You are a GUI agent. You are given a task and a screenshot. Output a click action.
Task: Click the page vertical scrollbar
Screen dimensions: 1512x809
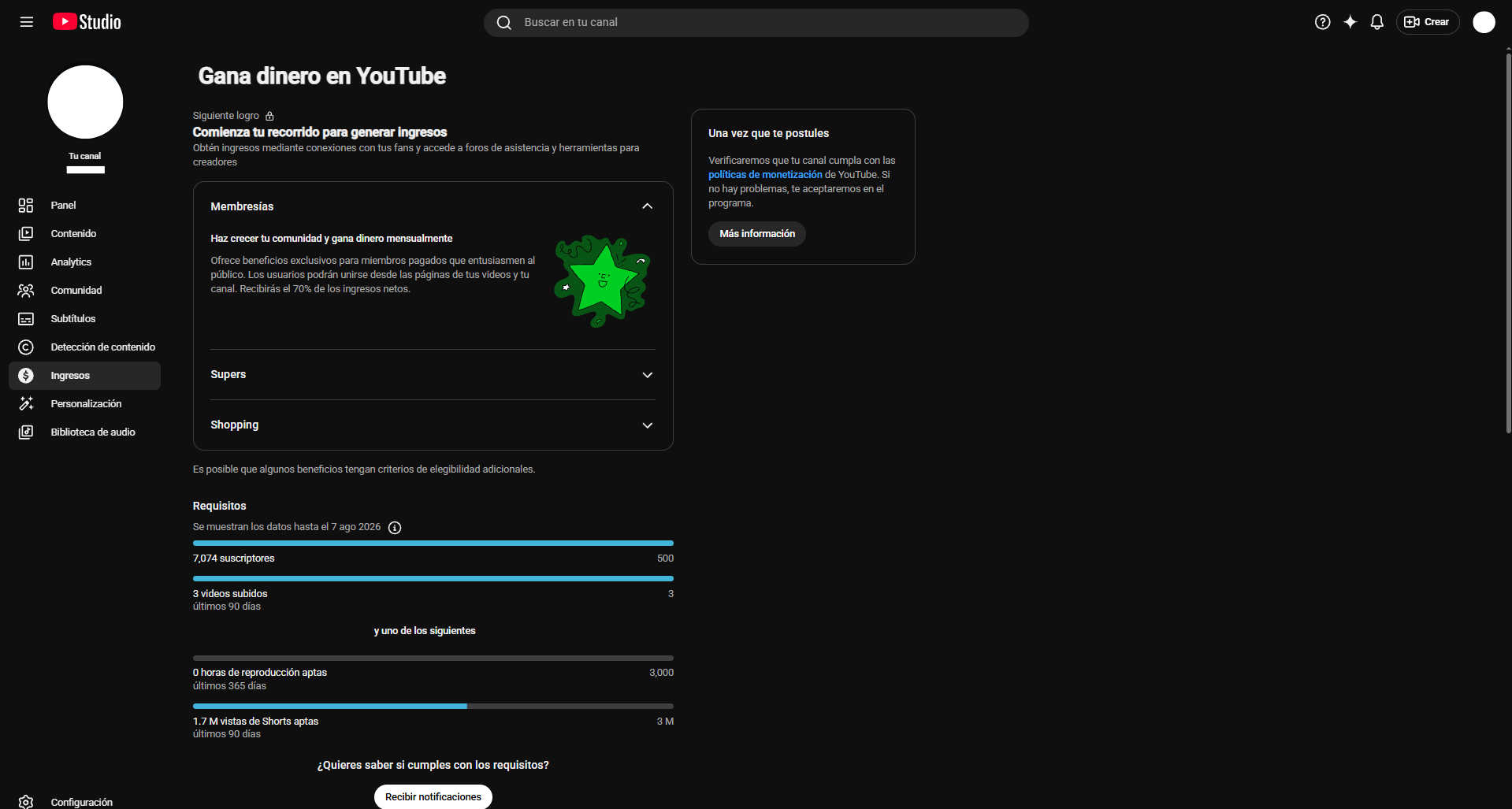pyautogui.click(x=1508, y=243)
